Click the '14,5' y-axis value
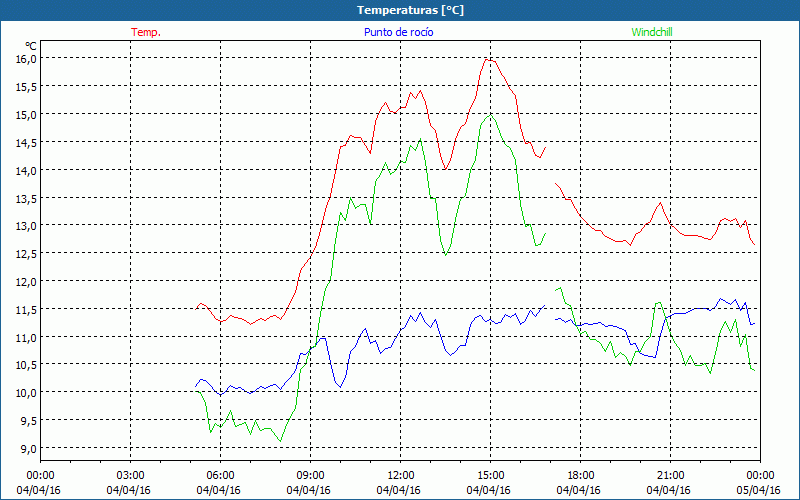The height and width of the screenshot is (500, 800). coord(26,142)
